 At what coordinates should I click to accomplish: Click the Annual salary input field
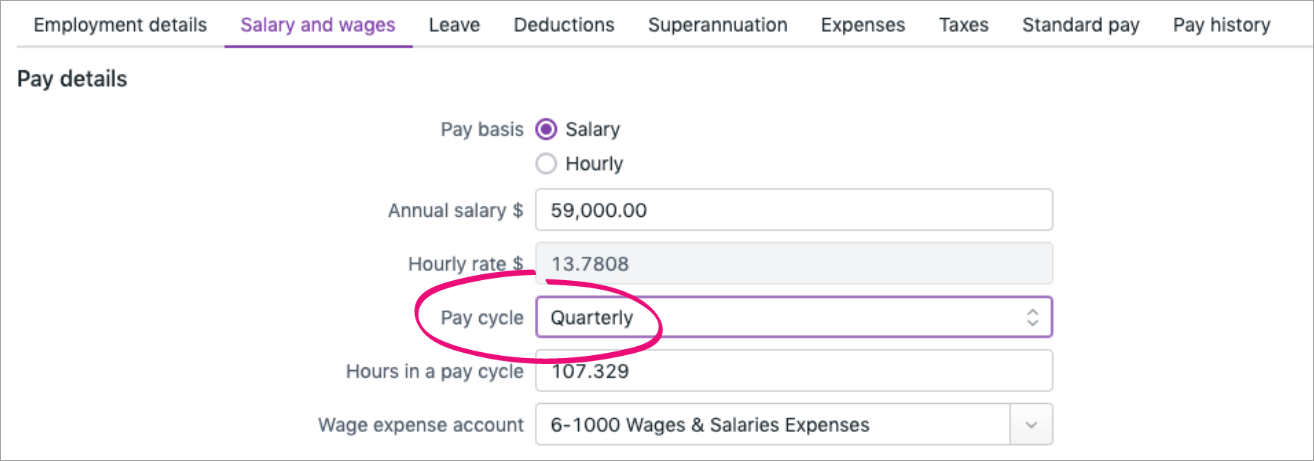pyautogui.click(x=794, y=211)
